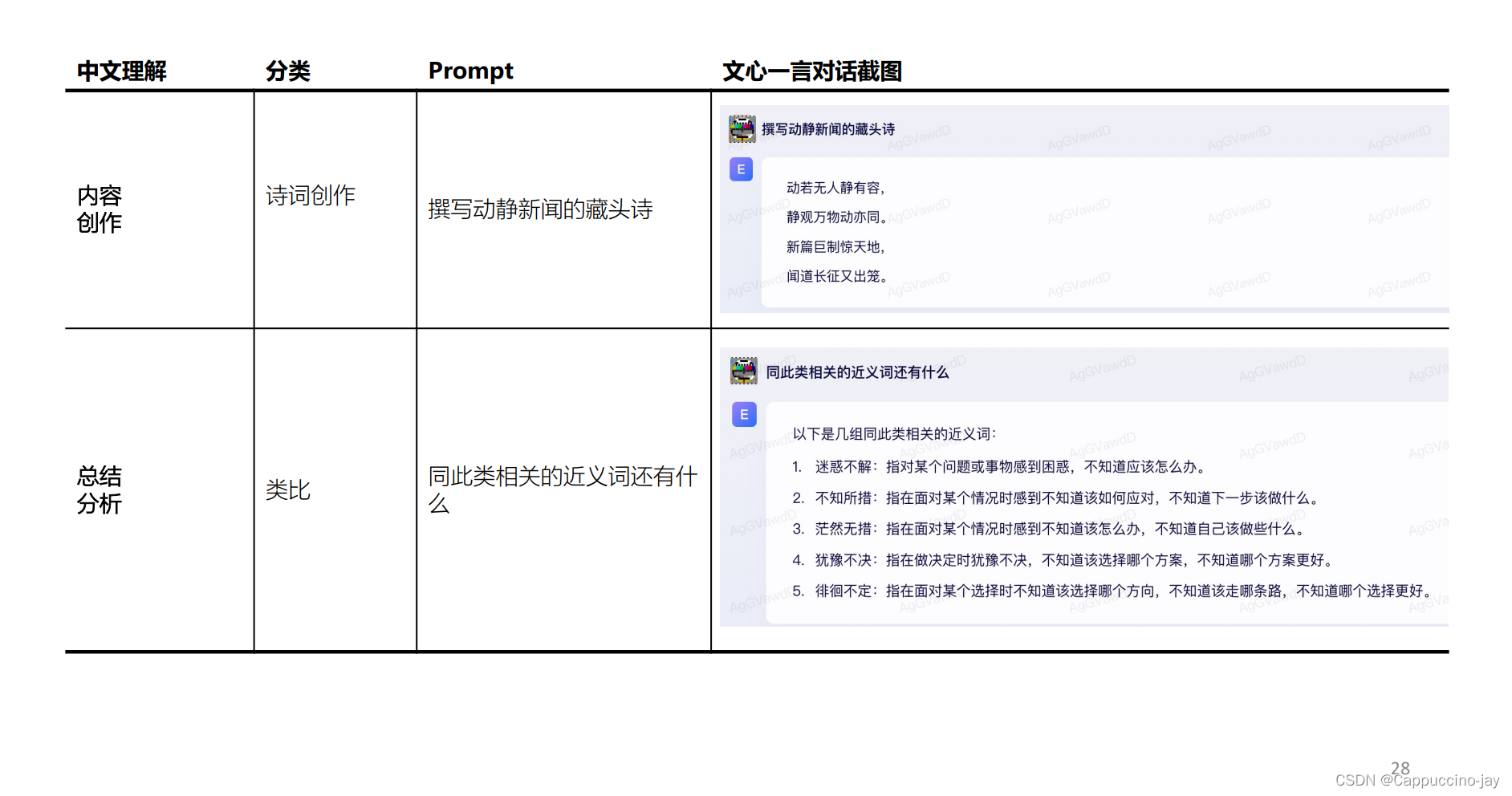Click the intro line 以下是几组同此类相关的近义词
The height and width of the screenshot is (796, 1512).
pyautogui.click(x=894, y=434)
